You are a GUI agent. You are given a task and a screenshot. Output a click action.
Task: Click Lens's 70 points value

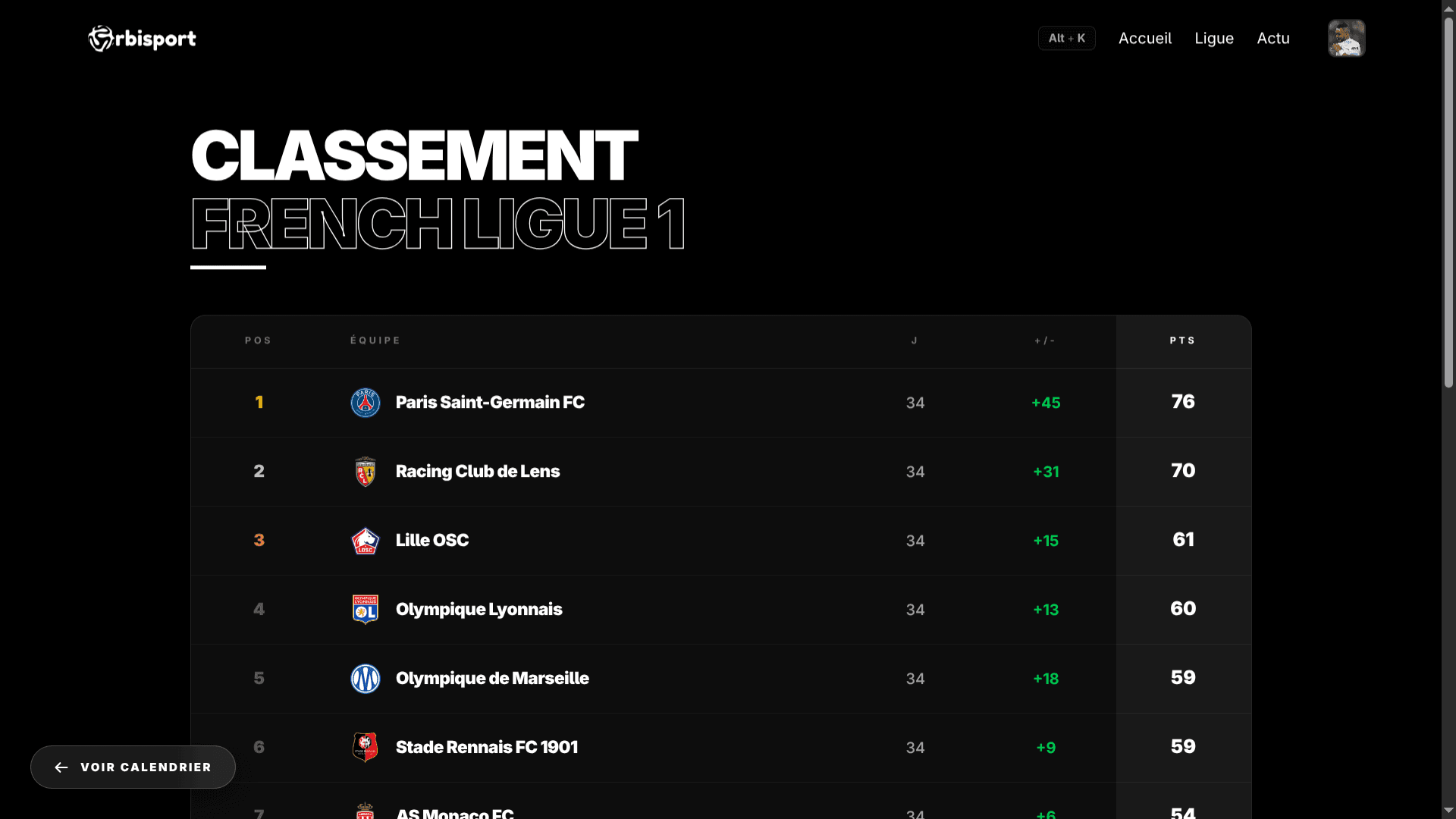pos(1183,471)
